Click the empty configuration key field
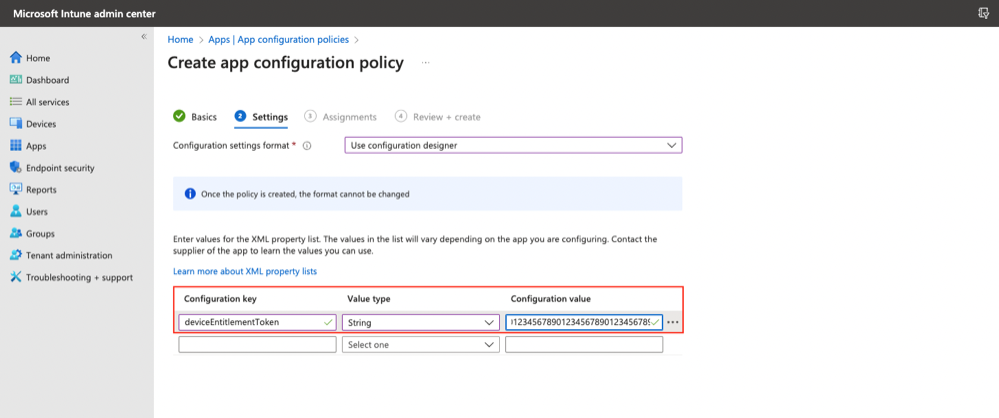 tap(257, 345)
